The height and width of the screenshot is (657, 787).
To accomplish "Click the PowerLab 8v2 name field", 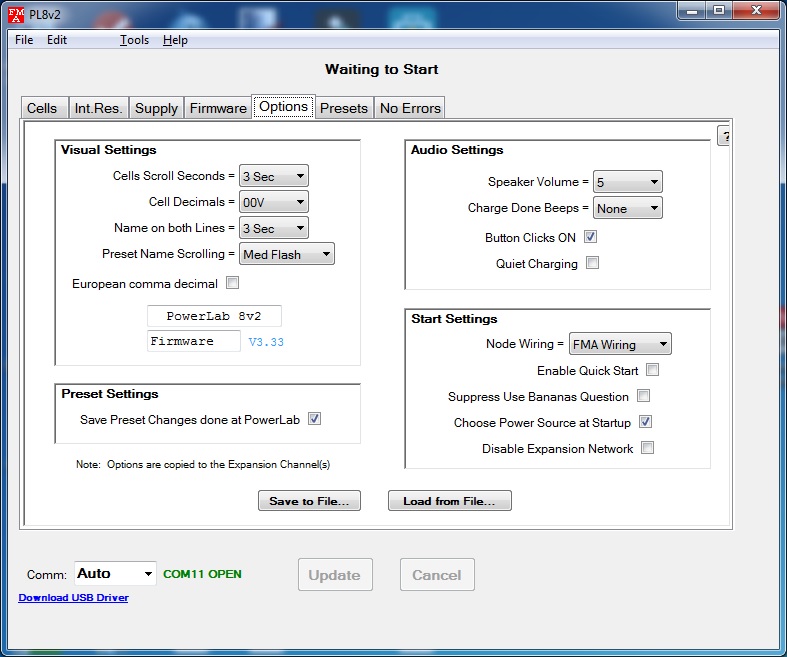I will pyautogui.click(x=214, y=316).
